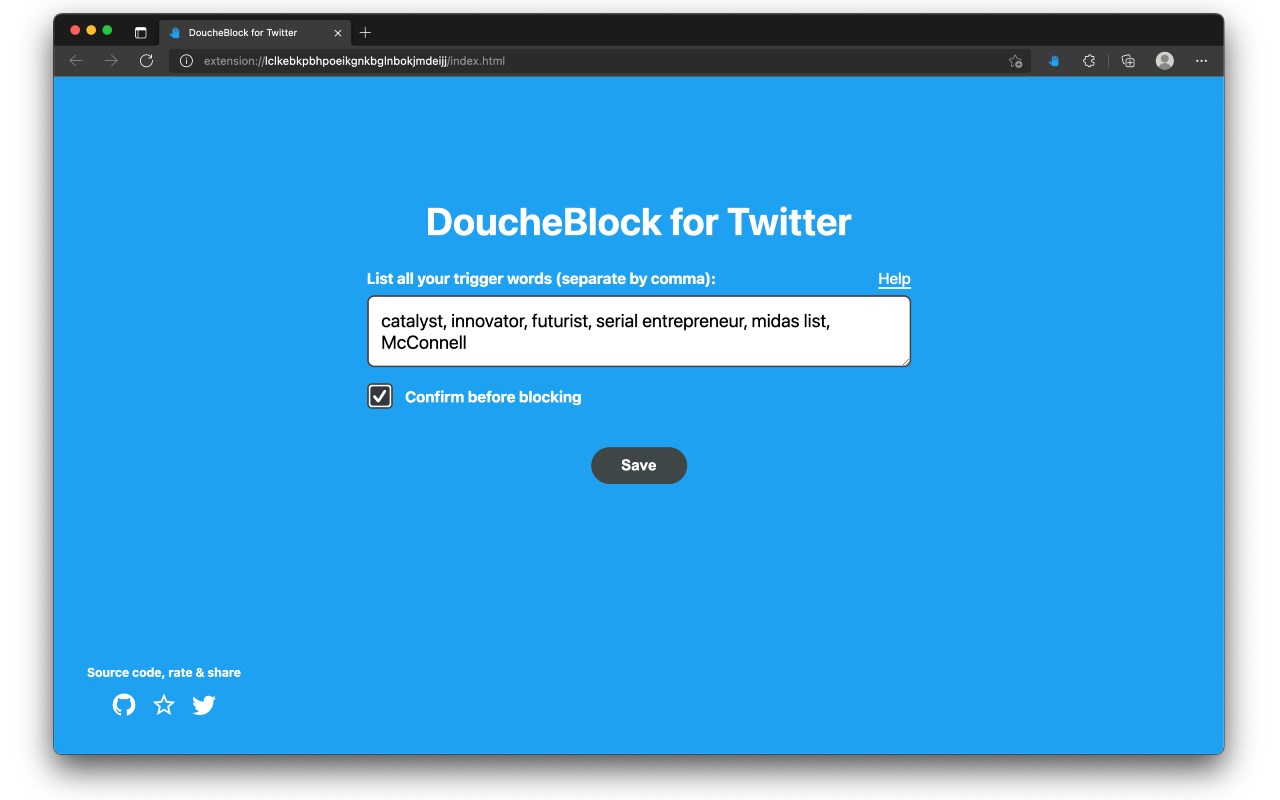Viewport: 1280px width, 800px height.
Task: Click the yellow minimize window button
Action: [91, 30]
